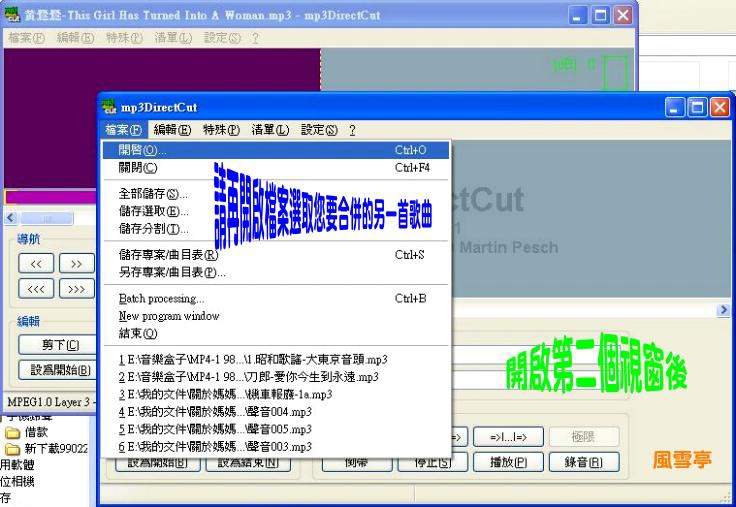Select New program window entry

[x=276, y=316]
